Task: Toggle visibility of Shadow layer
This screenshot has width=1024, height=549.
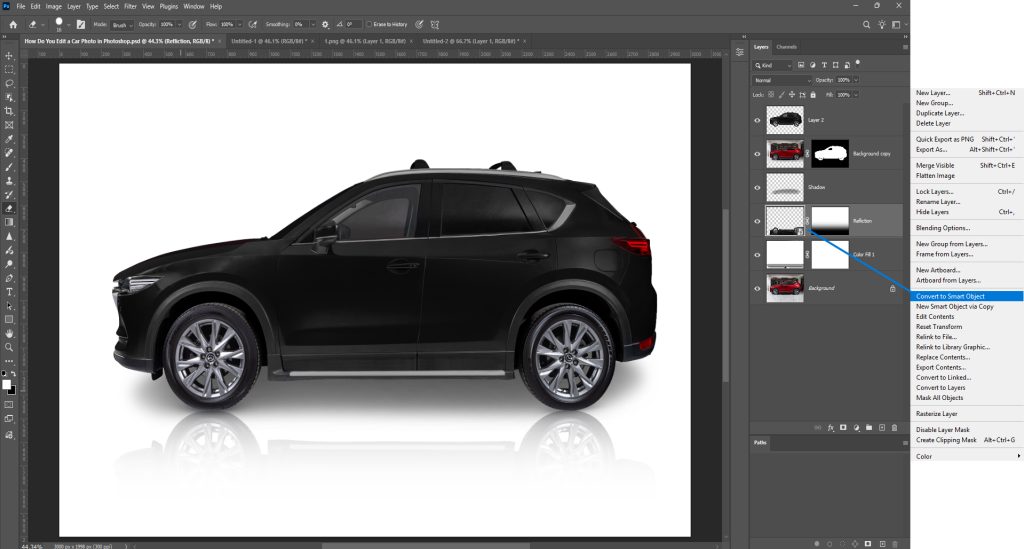Action: pos(758,187)
